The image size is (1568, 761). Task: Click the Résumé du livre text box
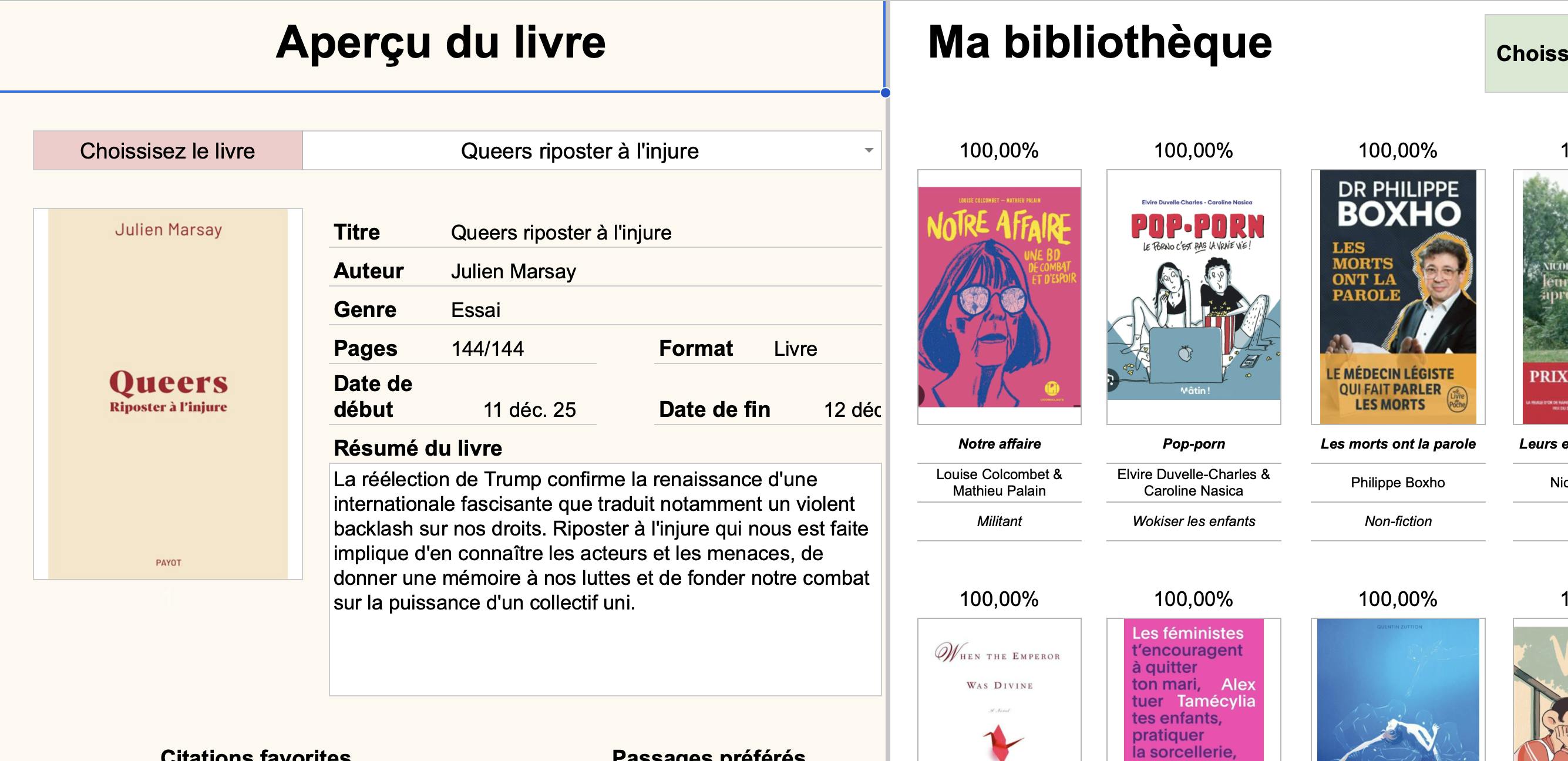tap(604, 578)
